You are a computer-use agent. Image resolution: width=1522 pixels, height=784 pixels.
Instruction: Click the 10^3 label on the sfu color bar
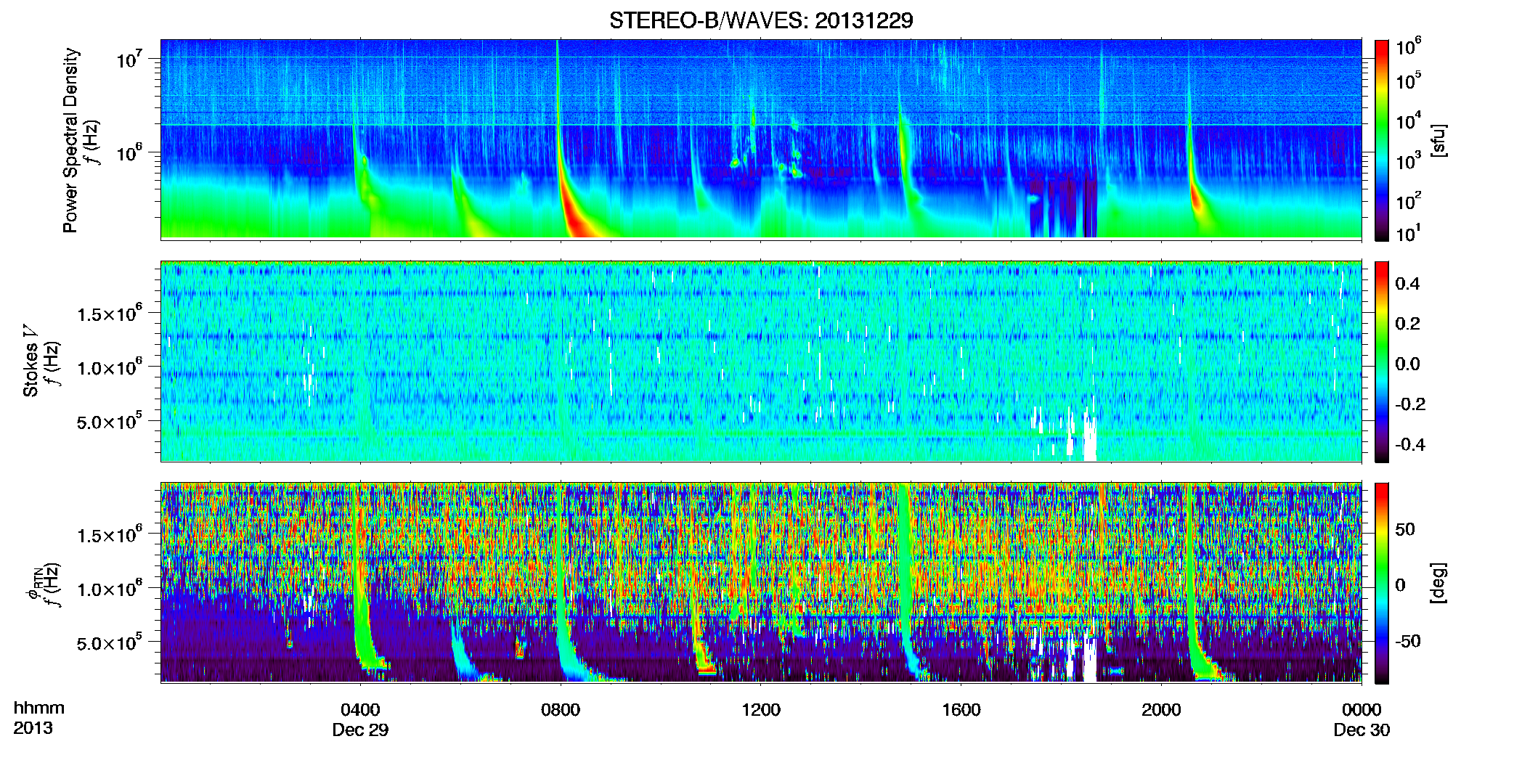tap(1409, 161)
